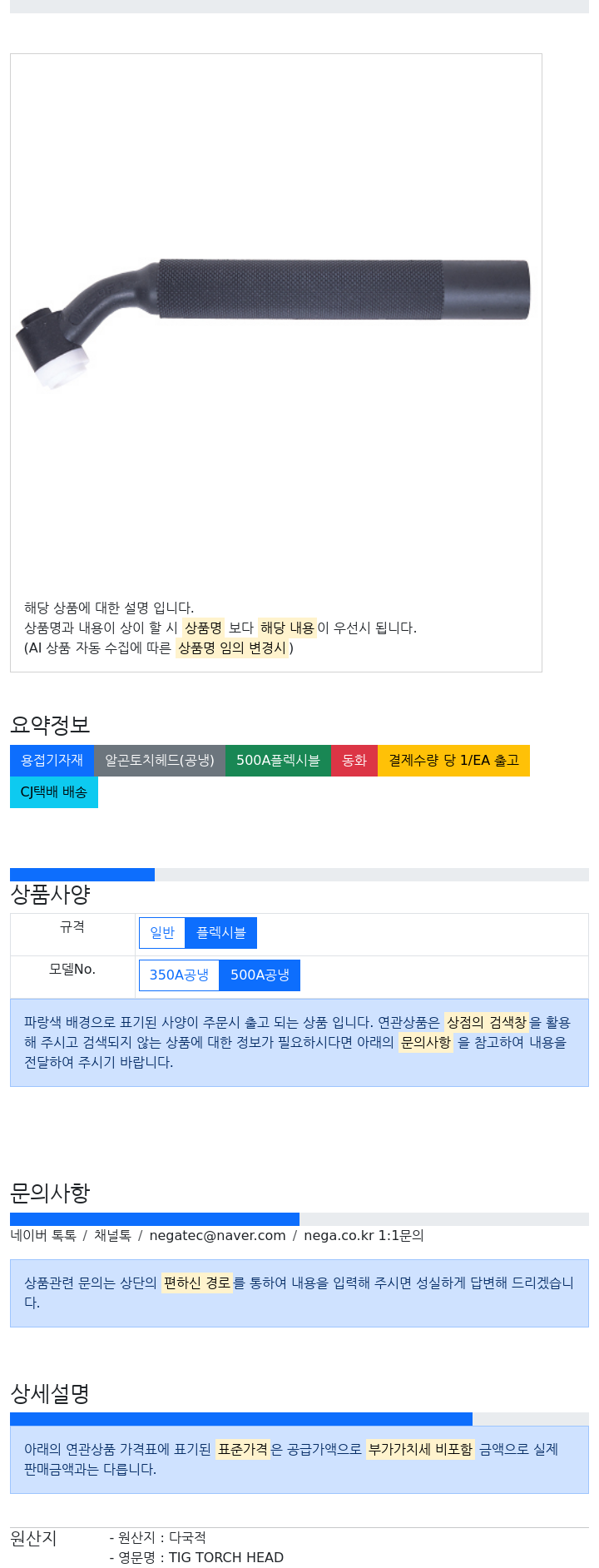Image resolution: width=599 pixels, height=1568 pixels.
Task: Click the 상품사양 blue progress bar
Action: pos(82,875)
